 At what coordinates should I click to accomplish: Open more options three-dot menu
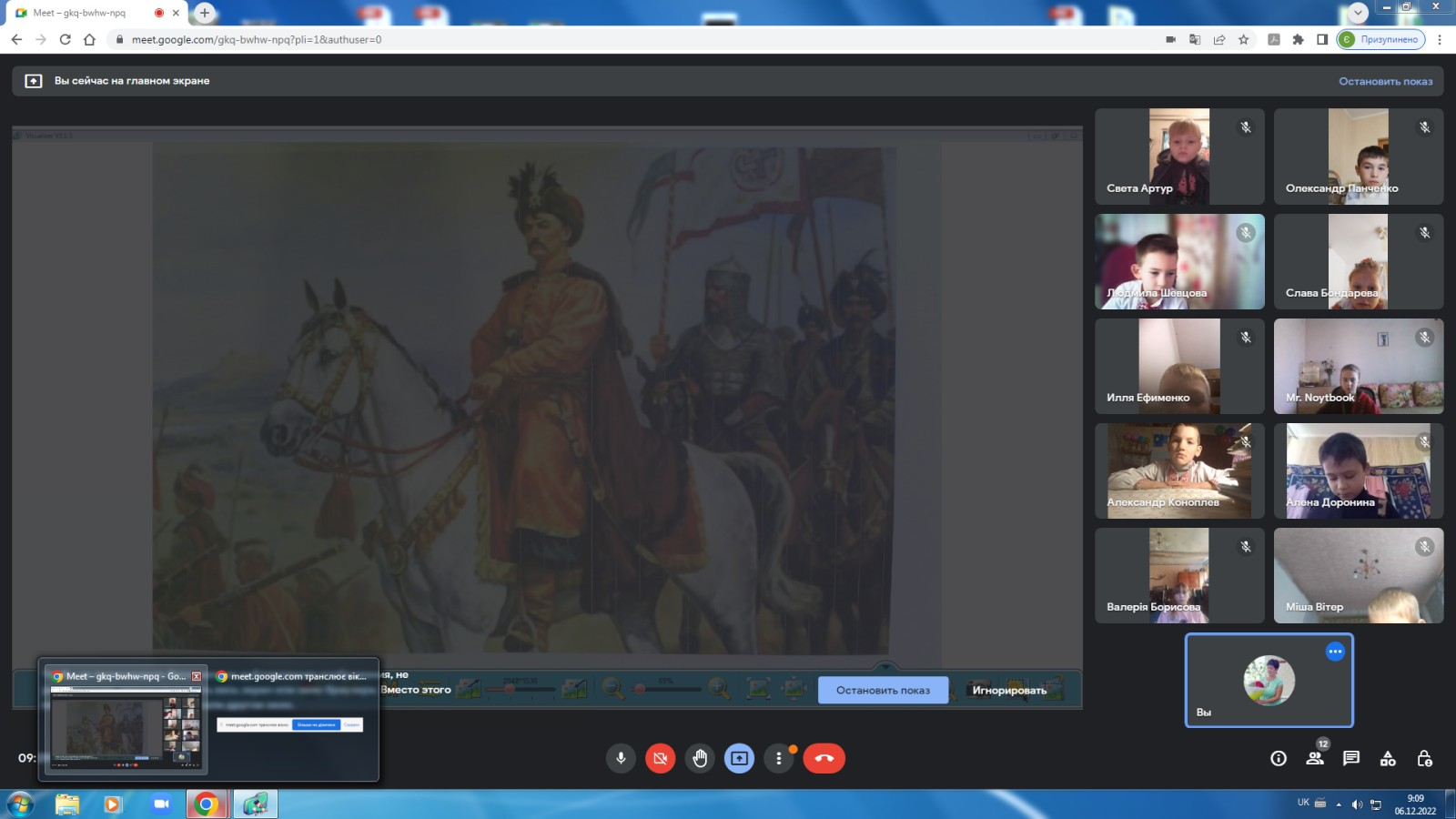coord(778,758)
